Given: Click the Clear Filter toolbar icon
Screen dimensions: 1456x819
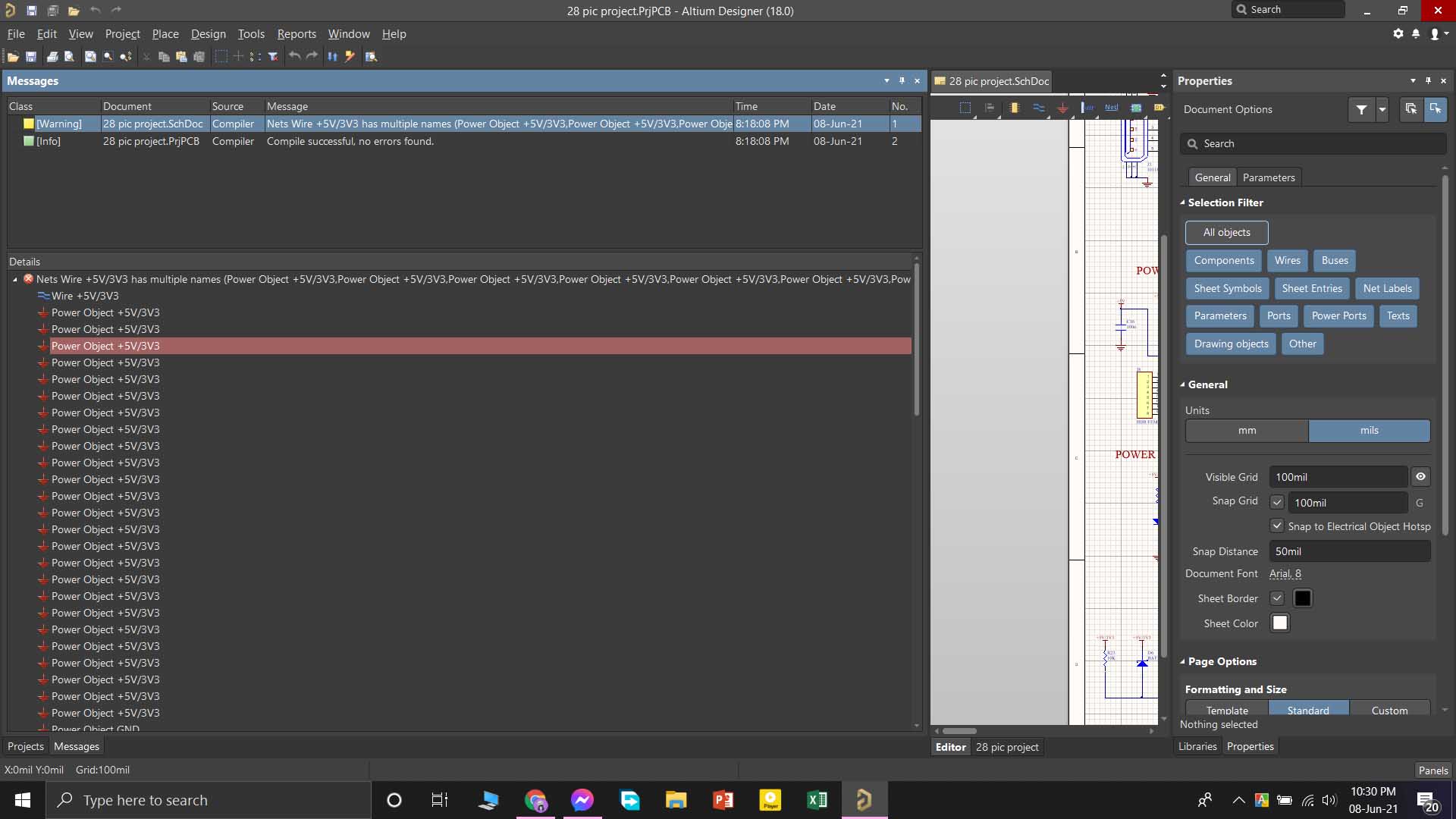Looking at the screenshot, I should pos(273,57).
